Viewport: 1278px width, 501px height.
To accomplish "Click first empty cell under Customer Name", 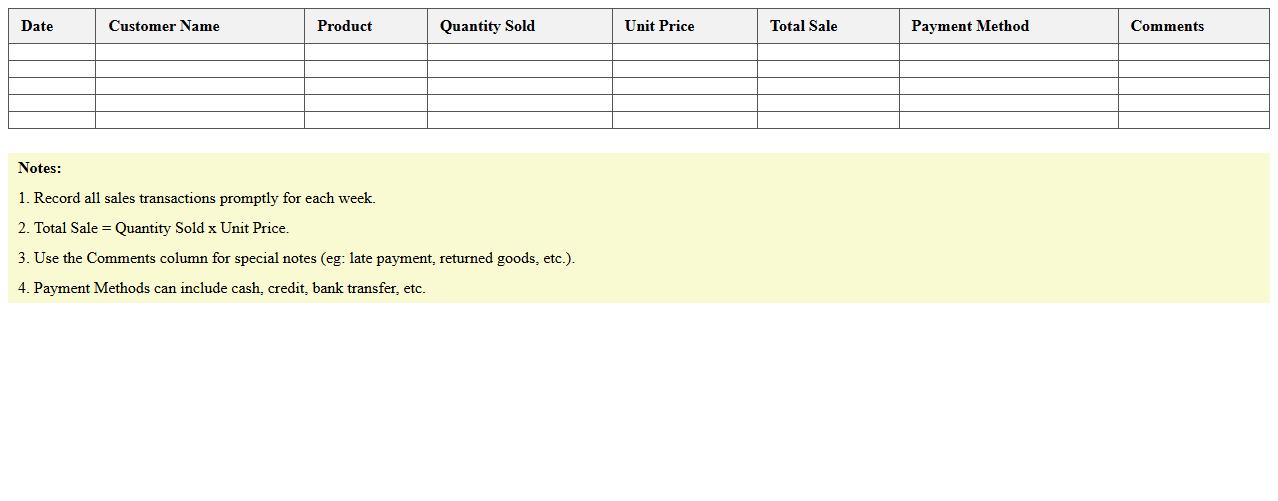I will click(199, 52).
